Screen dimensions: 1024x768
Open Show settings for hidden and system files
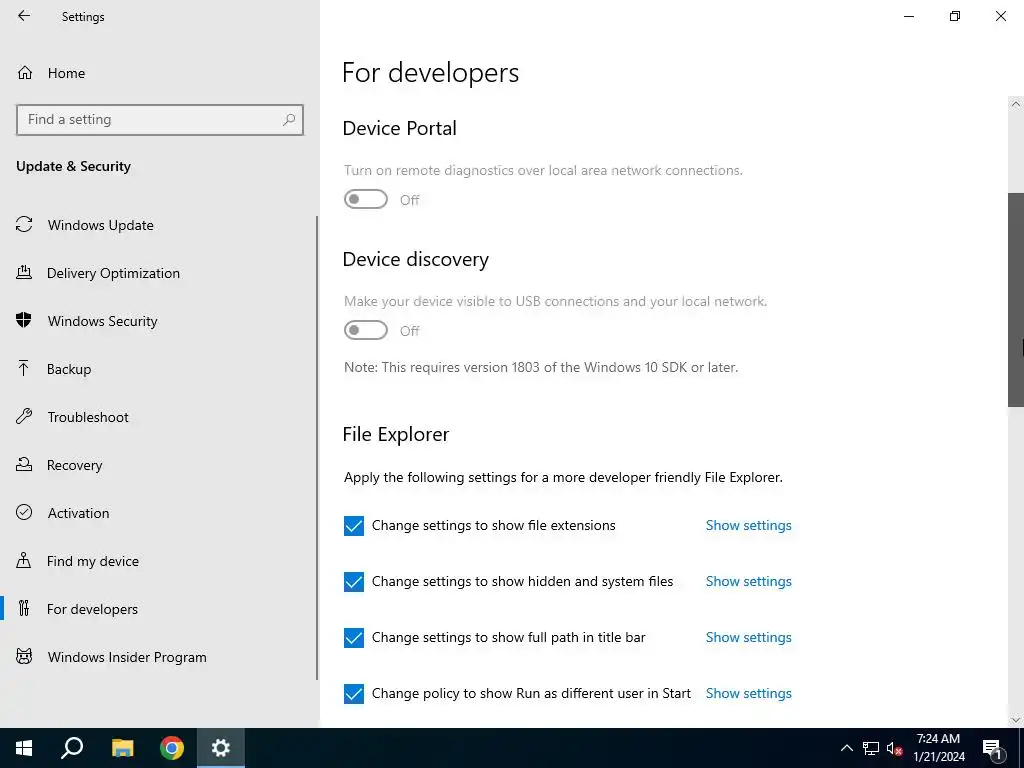tap(748, 581)
